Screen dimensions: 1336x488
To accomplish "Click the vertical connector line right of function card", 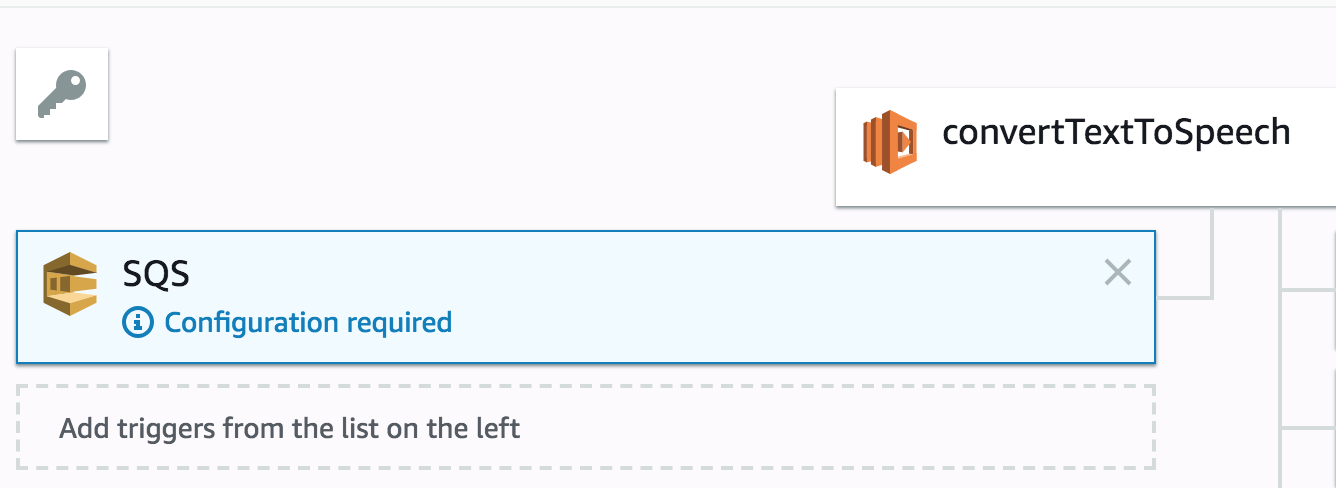I will click(1282, 340).
